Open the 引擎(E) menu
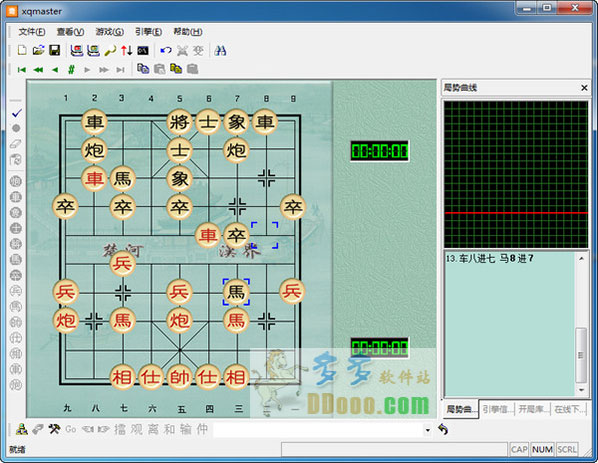 (148, 32)
